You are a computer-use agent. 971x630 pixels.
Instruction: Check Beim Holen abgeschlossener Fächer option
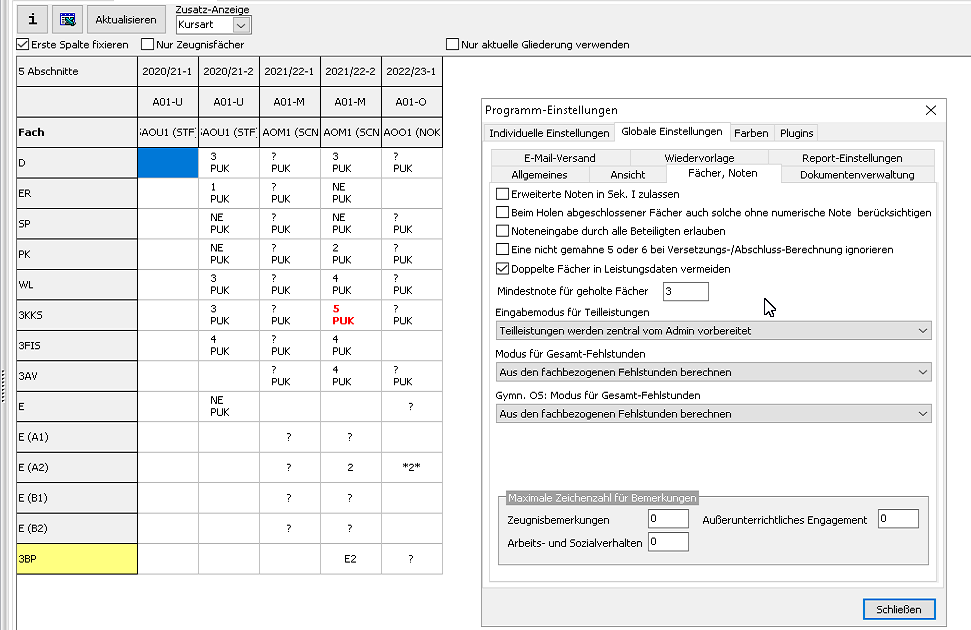click(502, 212)
